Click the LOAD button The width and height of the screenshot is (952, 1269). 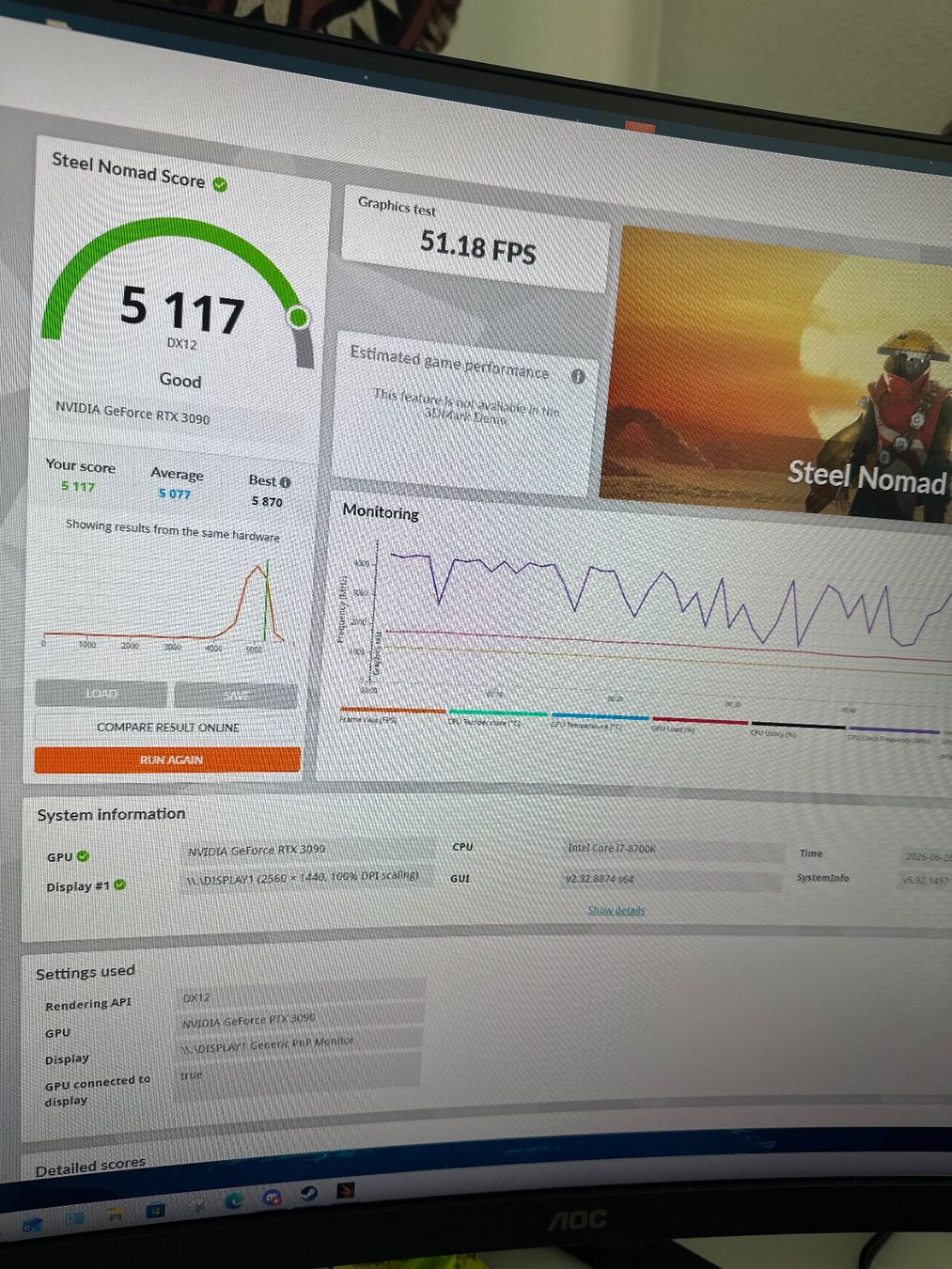(x=101, y=694)
